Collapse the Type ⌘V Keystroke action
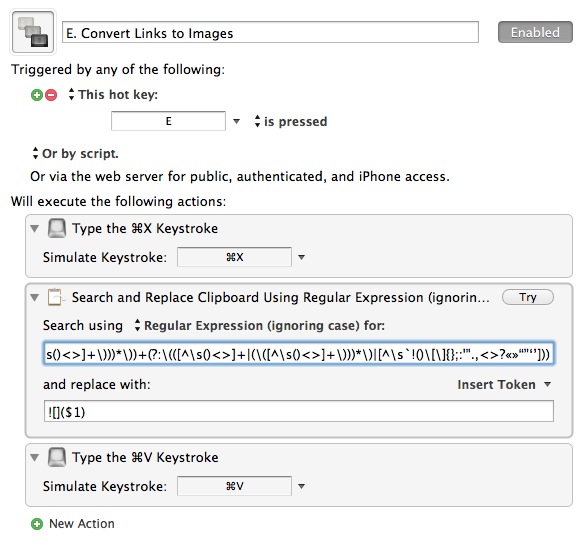The width and height of the screenshot is (586, 548). tap(34, 457)
